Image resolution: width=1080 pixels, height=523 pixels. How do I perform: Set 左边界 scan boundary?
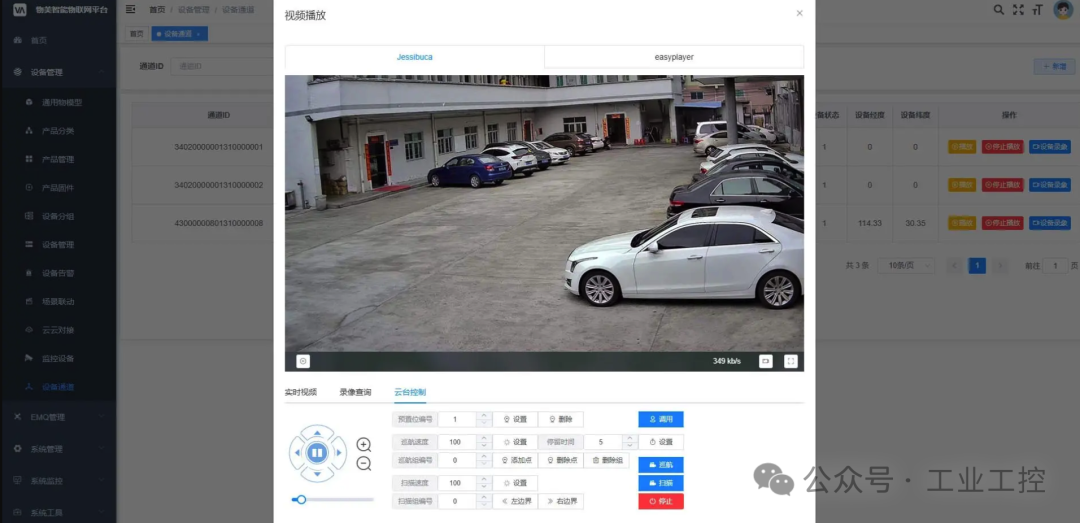(515, 502)
